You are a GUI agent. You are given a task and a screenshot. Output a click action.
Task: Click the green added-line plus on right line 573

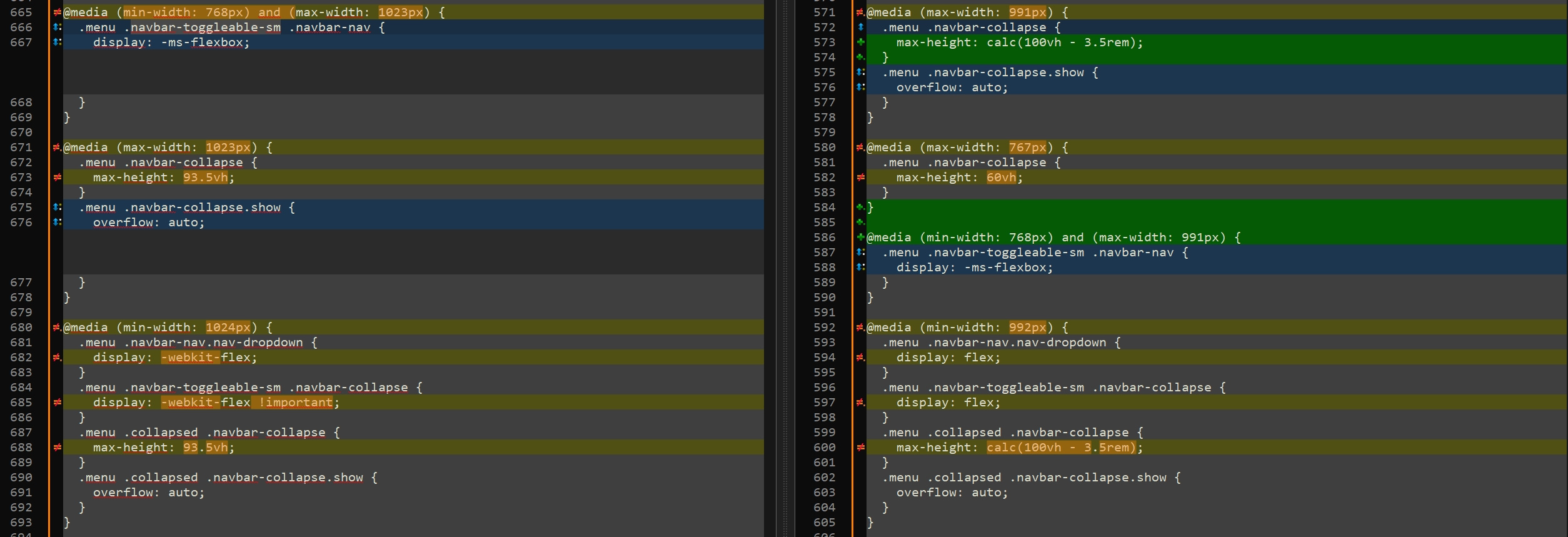[x=861, y=43]
